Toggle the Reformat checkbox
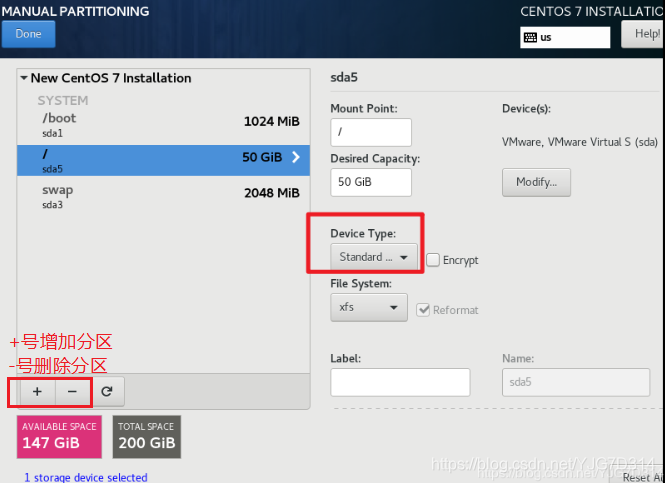The height and width of the screenshot is (483, 665). [423, 310]
